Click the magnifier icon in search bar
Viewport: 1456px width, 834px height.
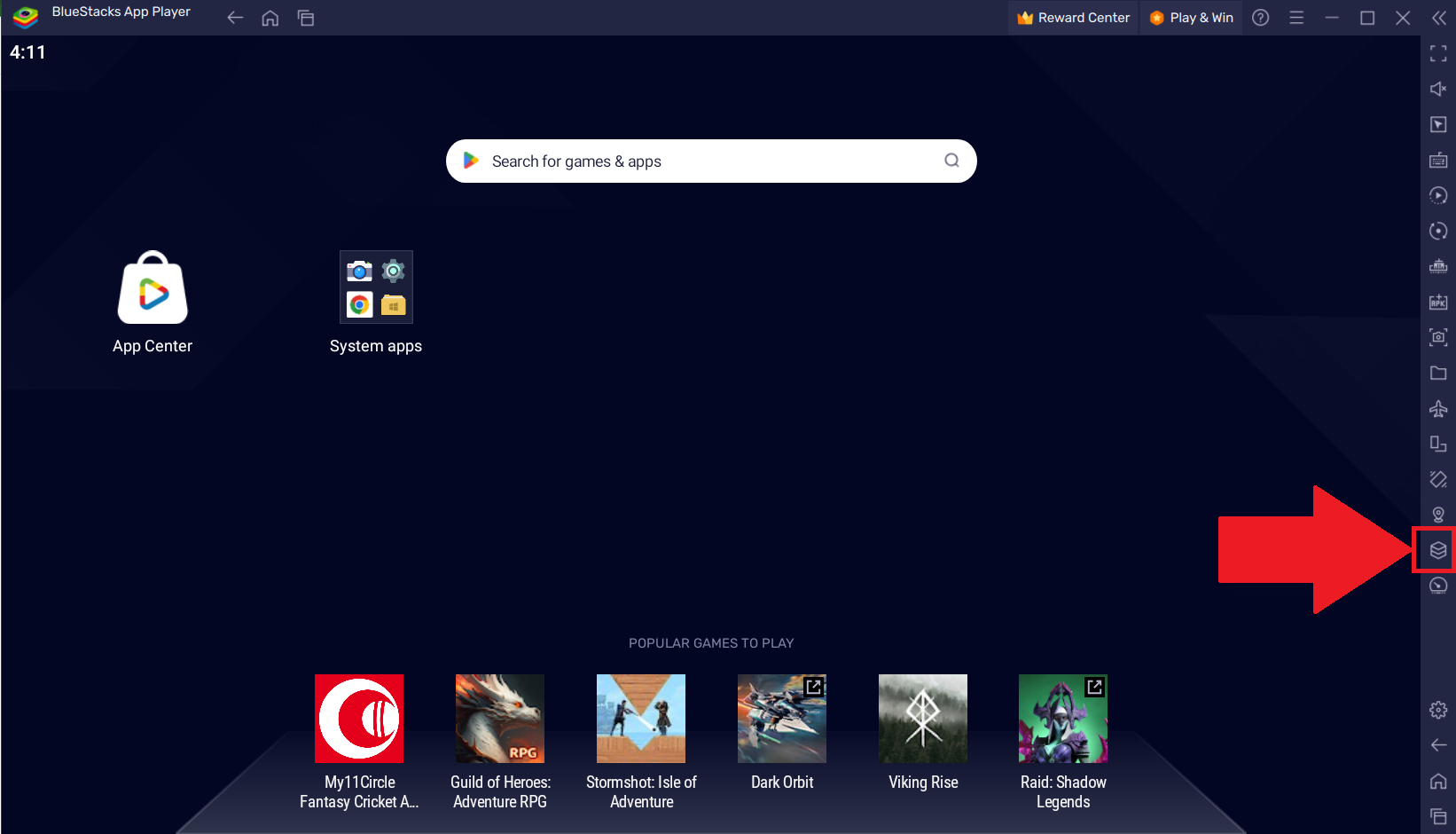951,161
